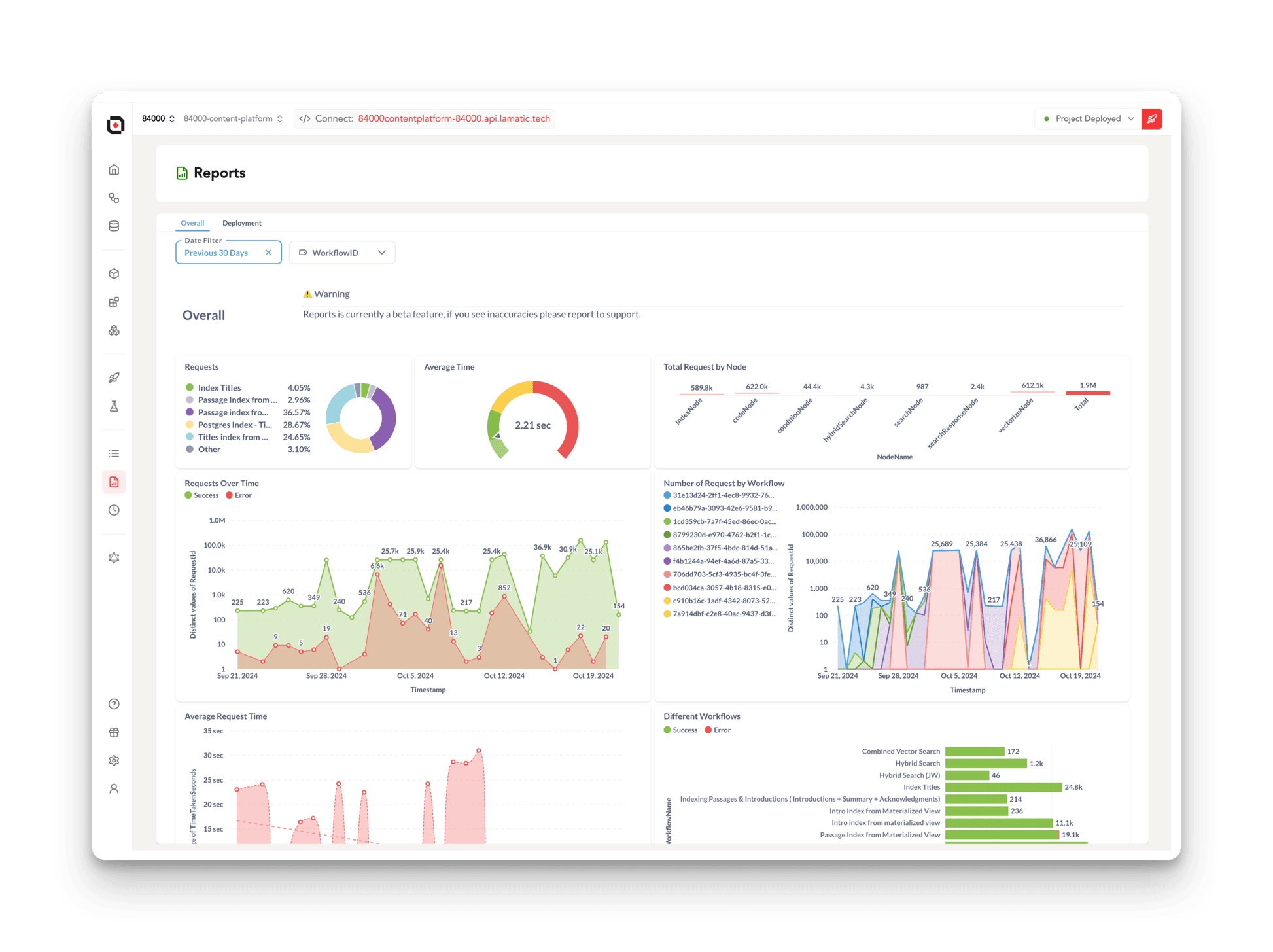
Task: Click the 706dd703-5cf3 workflow legend entry
Action: point(720,574)
